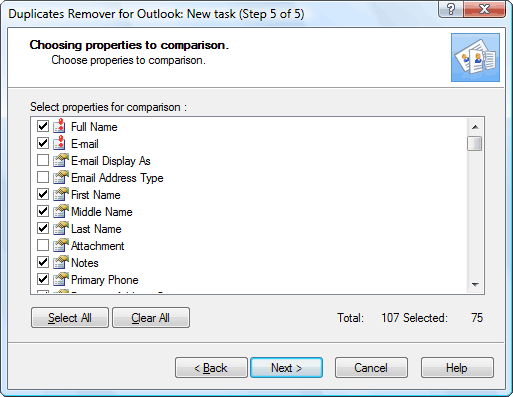513x397 pixels.
Task: Click the Notes property icon
Action: [61, 262]
